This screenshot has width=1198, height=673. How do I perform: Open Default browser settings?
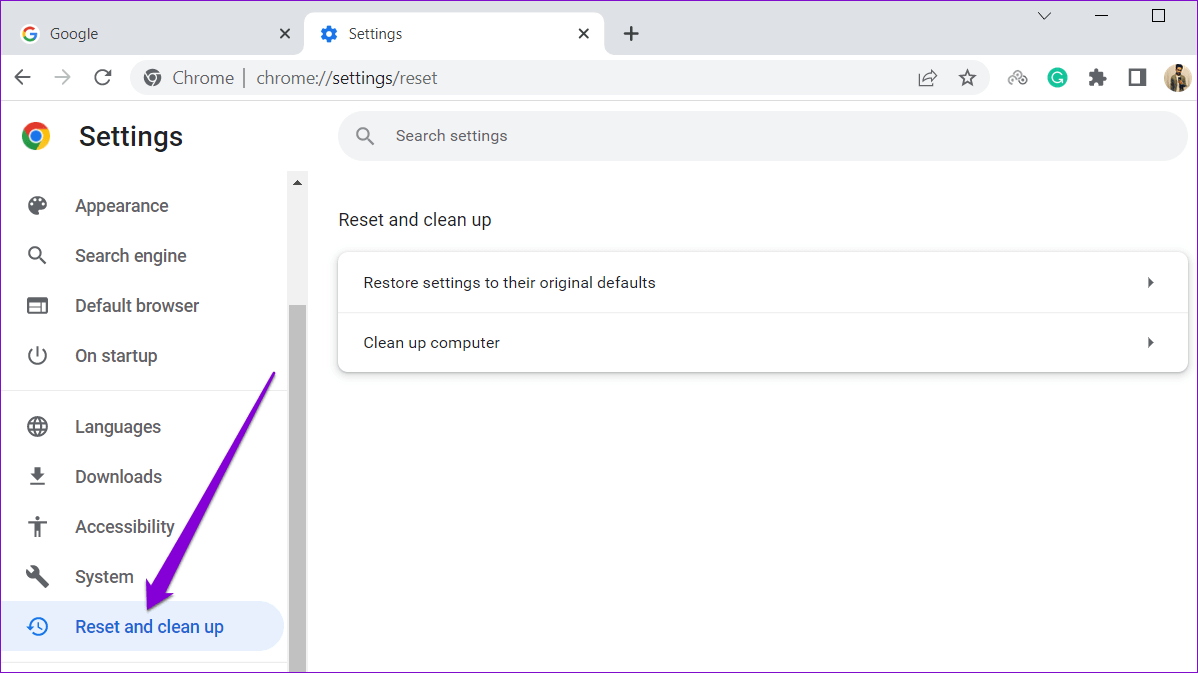pyautogui.click(x=144, y=306)
